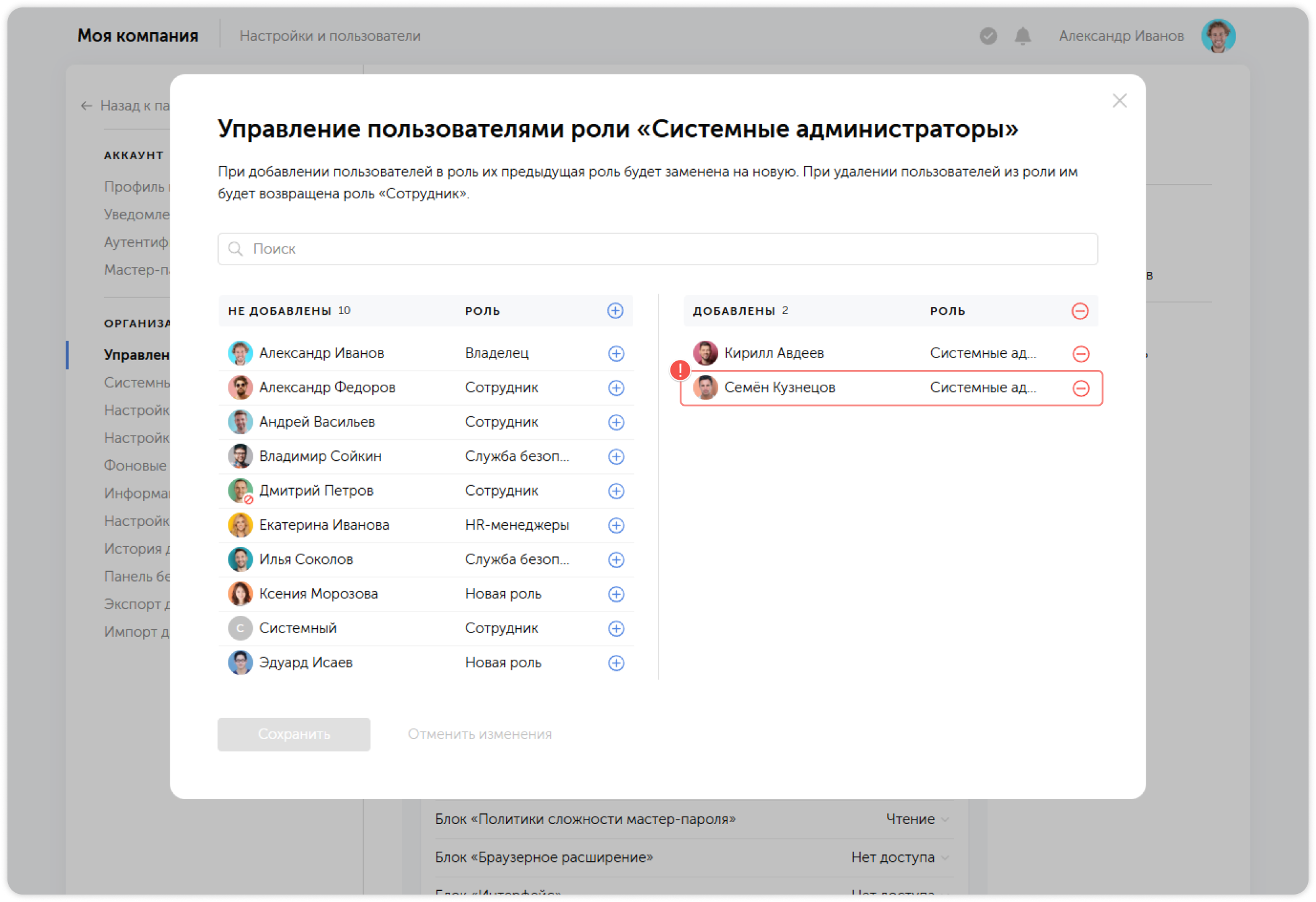
Task: Select Ксения Морозова row in list
Action: 318,594
